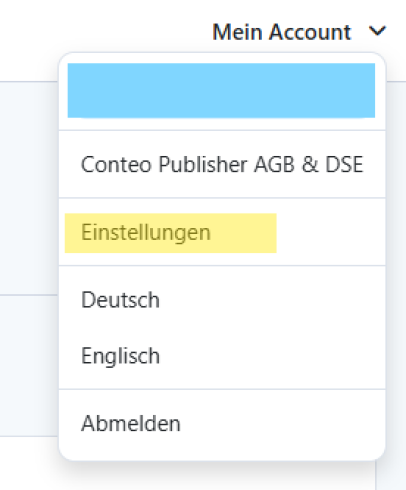The width and height of the screenshot is (406, 490).
Task: Open the user profile entry atop the menu
Action: click(x=221, y=90)
